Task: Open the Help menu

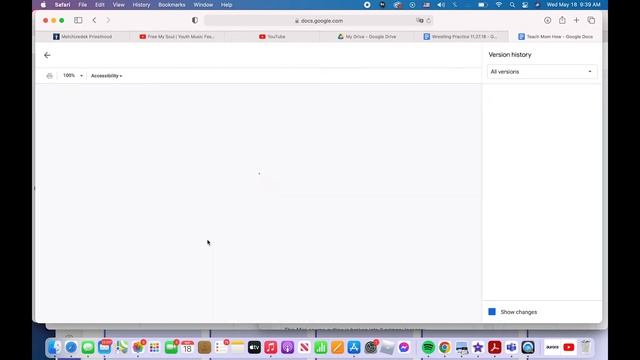Action: [x=227, y=5]
